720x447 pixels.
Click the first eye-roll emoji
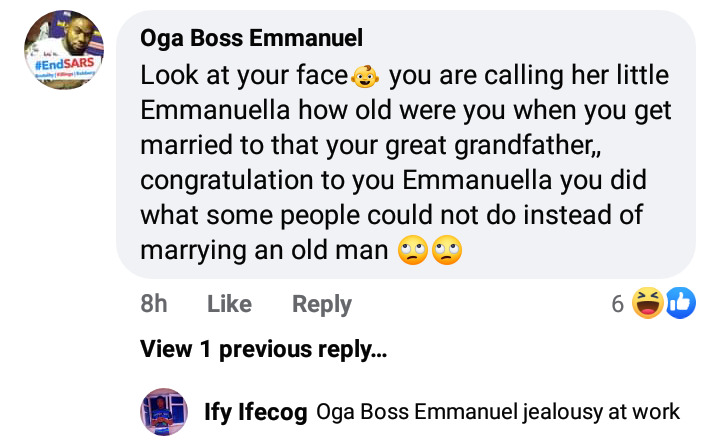coord(412,249)
